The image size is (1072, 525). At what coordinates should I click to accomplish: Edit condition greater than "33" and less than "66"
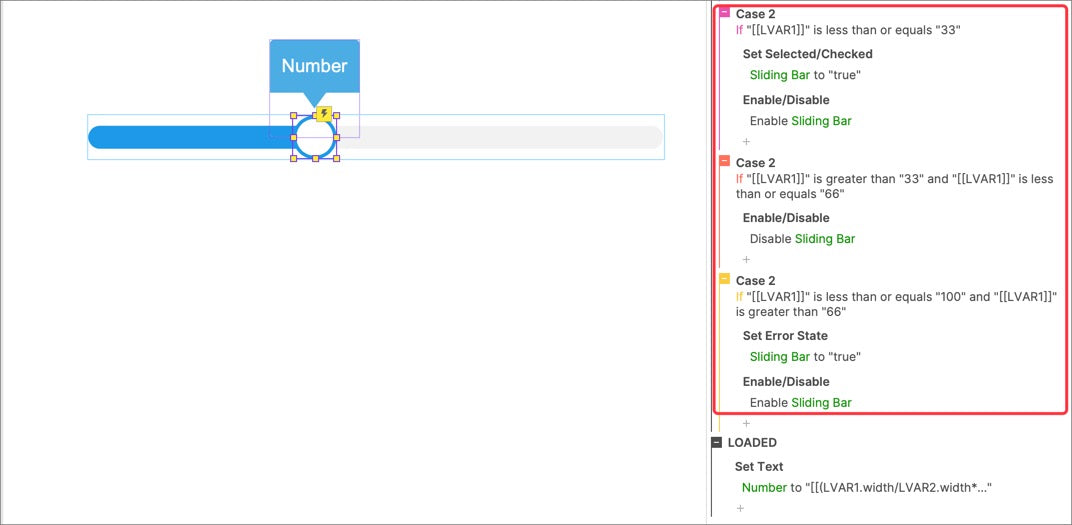point(894,186)
